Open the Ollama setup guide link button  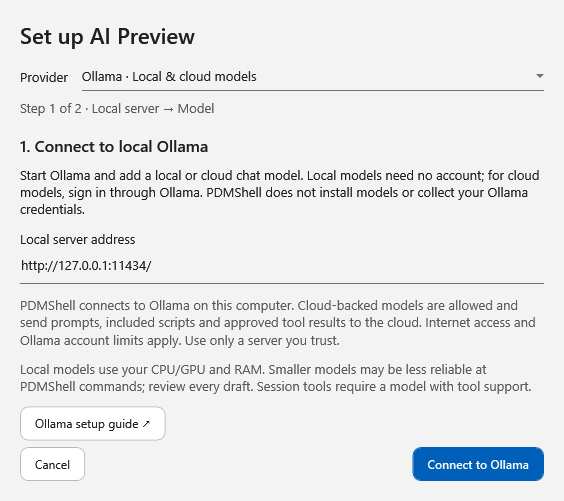click(x=93, y=424)
